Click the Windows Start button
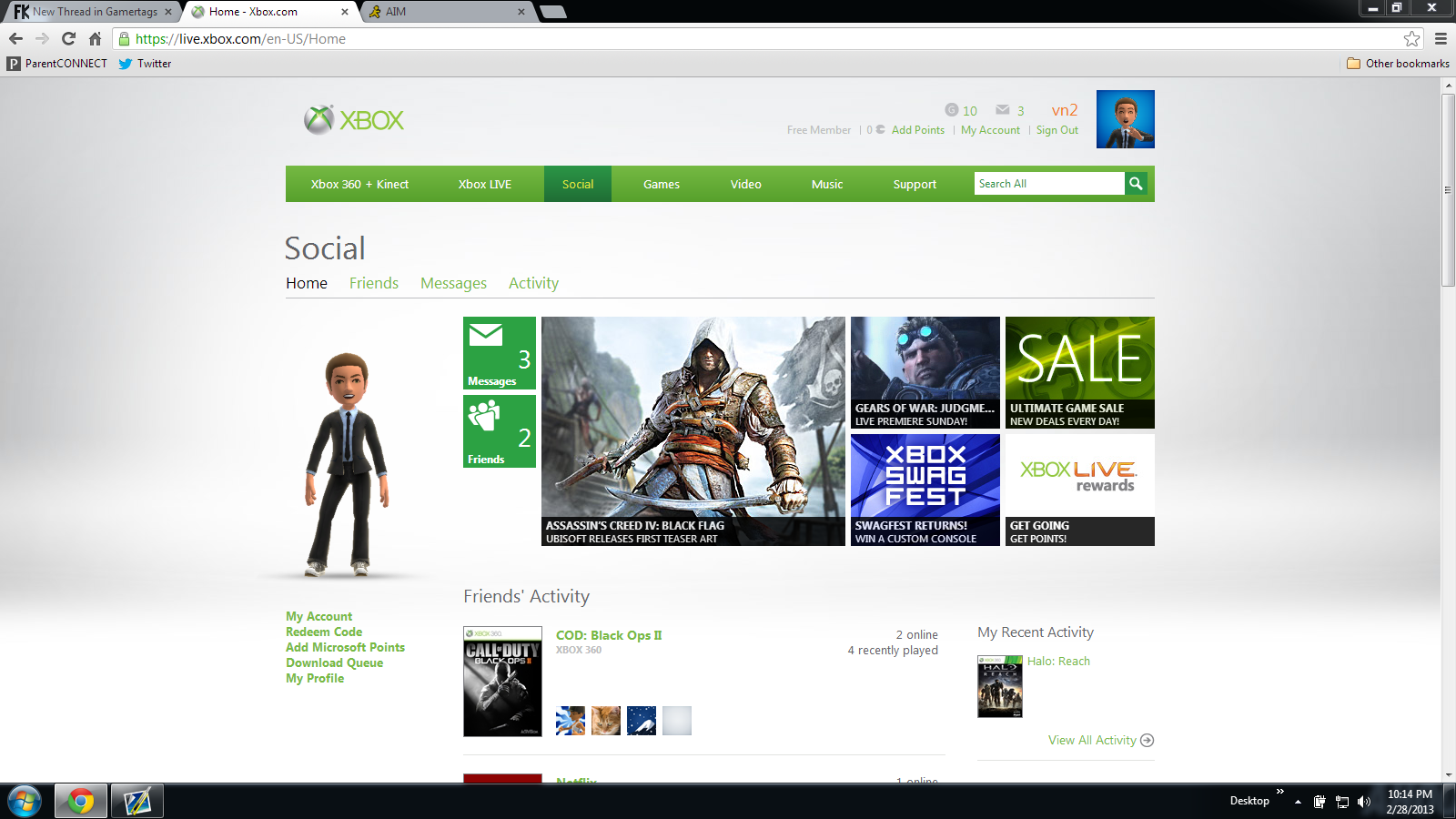 [25, 801]
